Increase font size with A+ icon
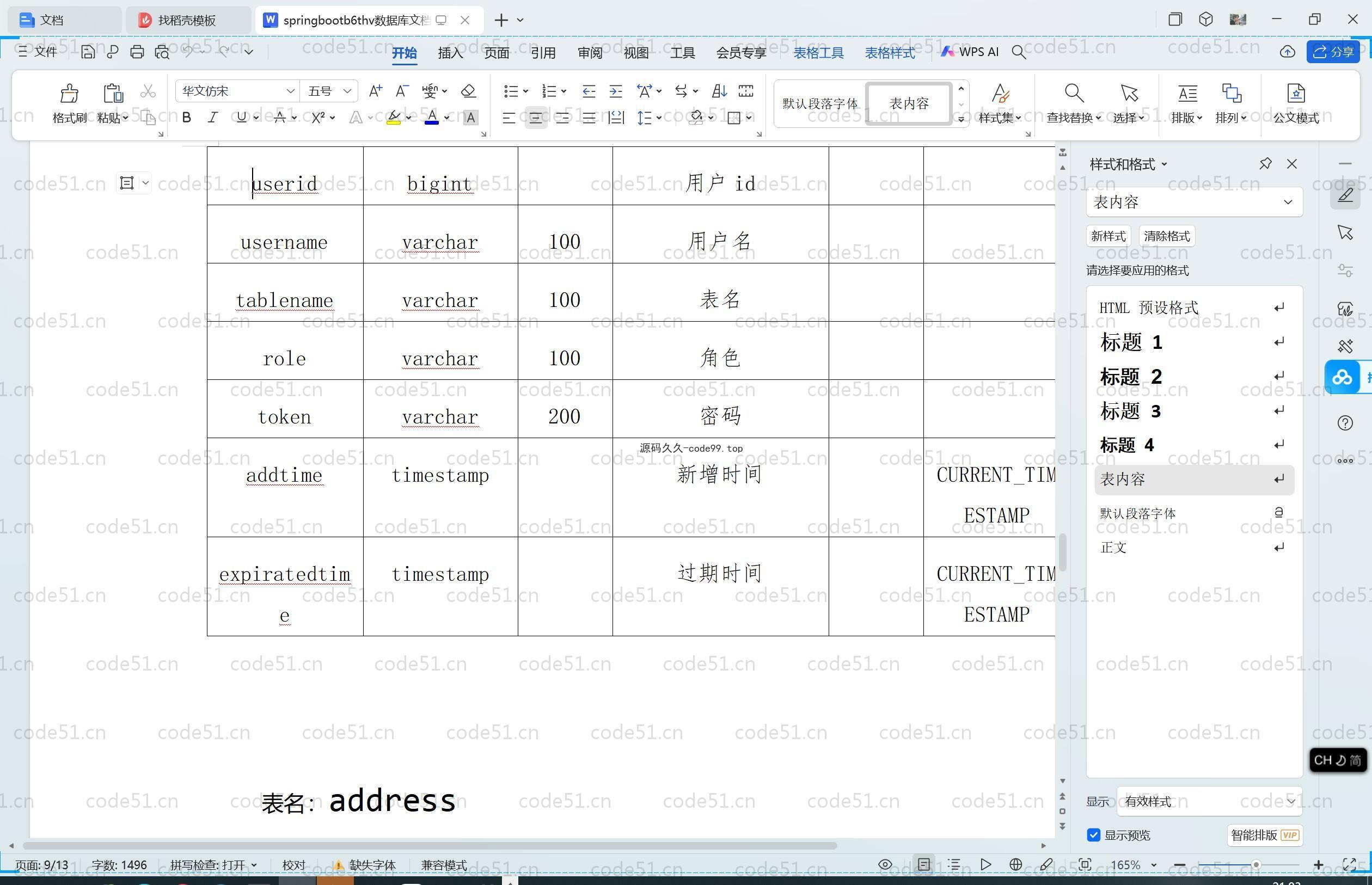The width and height of the screenshot is (1372, 885). tap(375, 91)
